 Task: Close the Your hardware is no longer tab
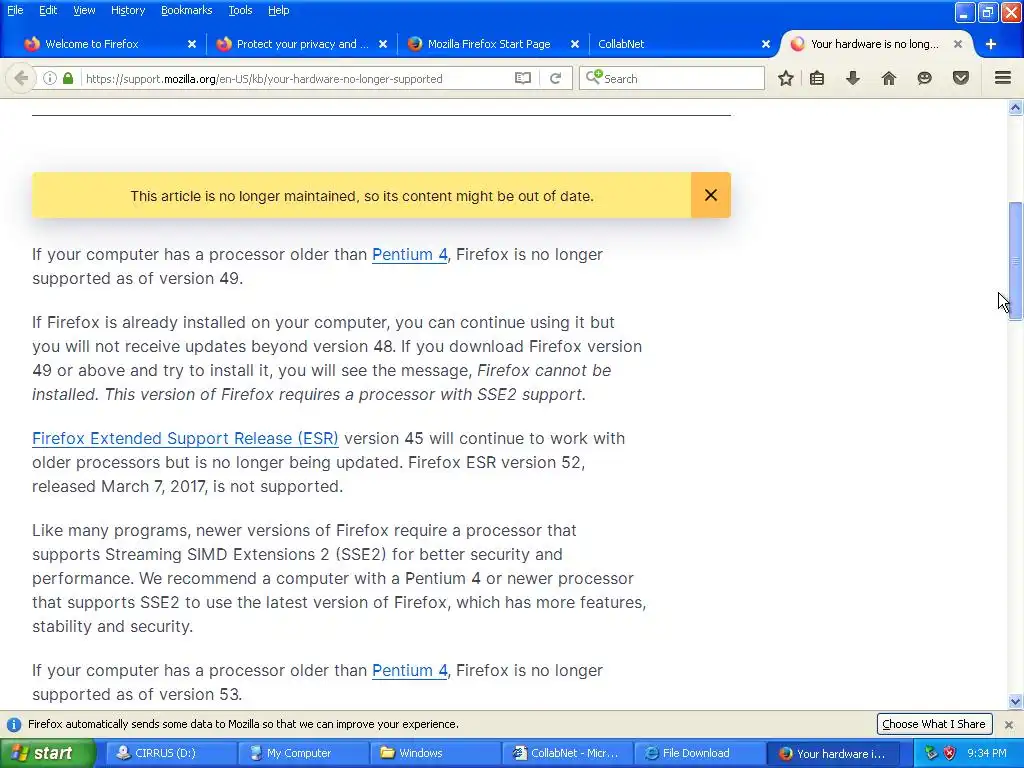(x=957, y=44)
